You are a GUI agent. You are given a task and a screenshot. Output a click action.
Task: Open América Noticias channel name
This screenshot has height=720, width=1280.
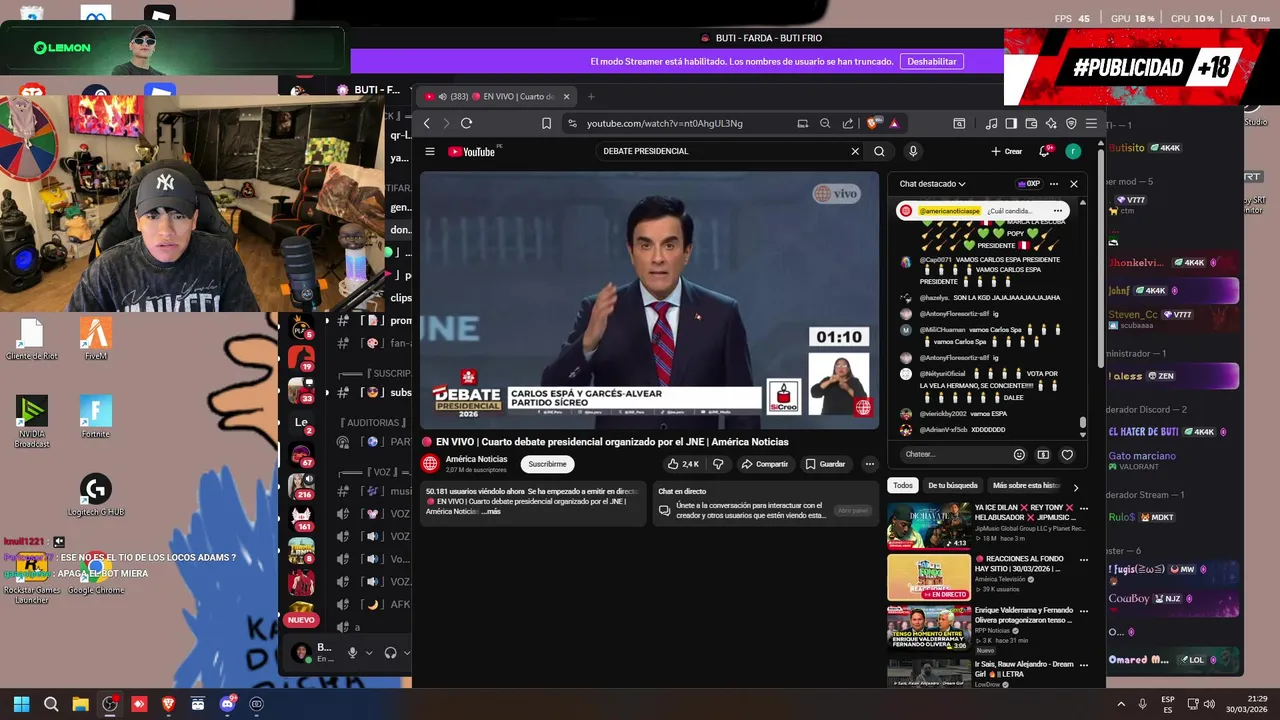(x=476, y=459)
